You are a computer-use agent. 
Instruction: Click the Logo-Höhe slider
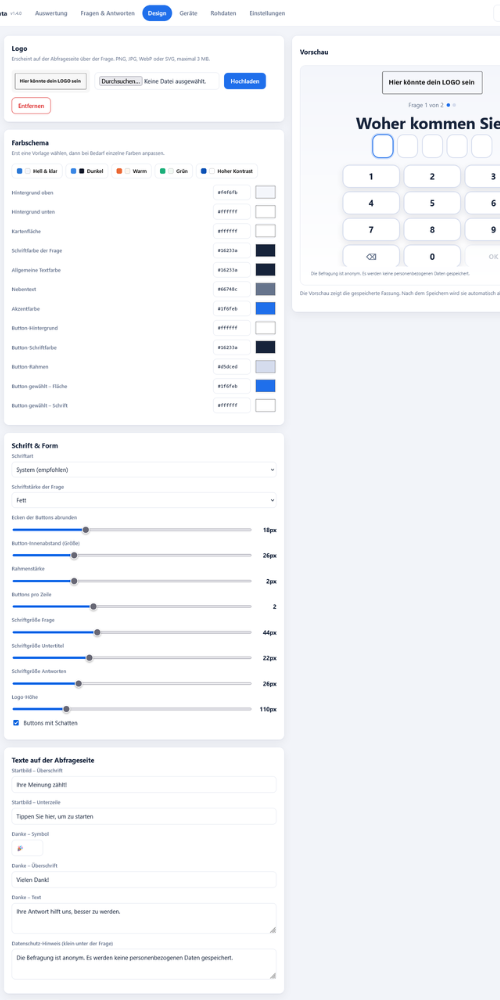pyautogui.click(x=132, y=709)
